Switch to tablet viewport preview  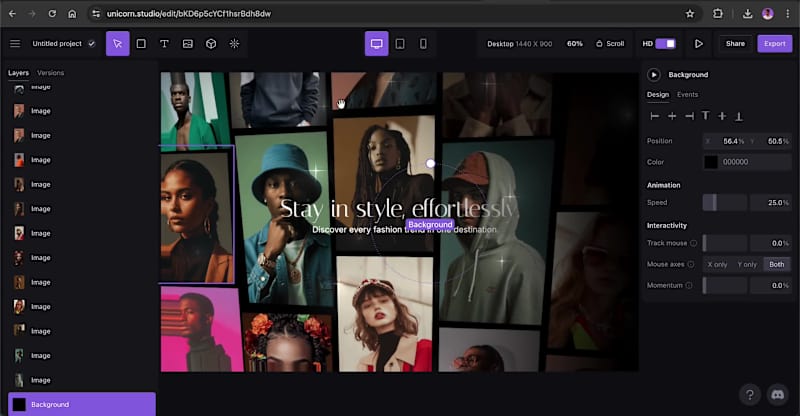tap(400, 44)
